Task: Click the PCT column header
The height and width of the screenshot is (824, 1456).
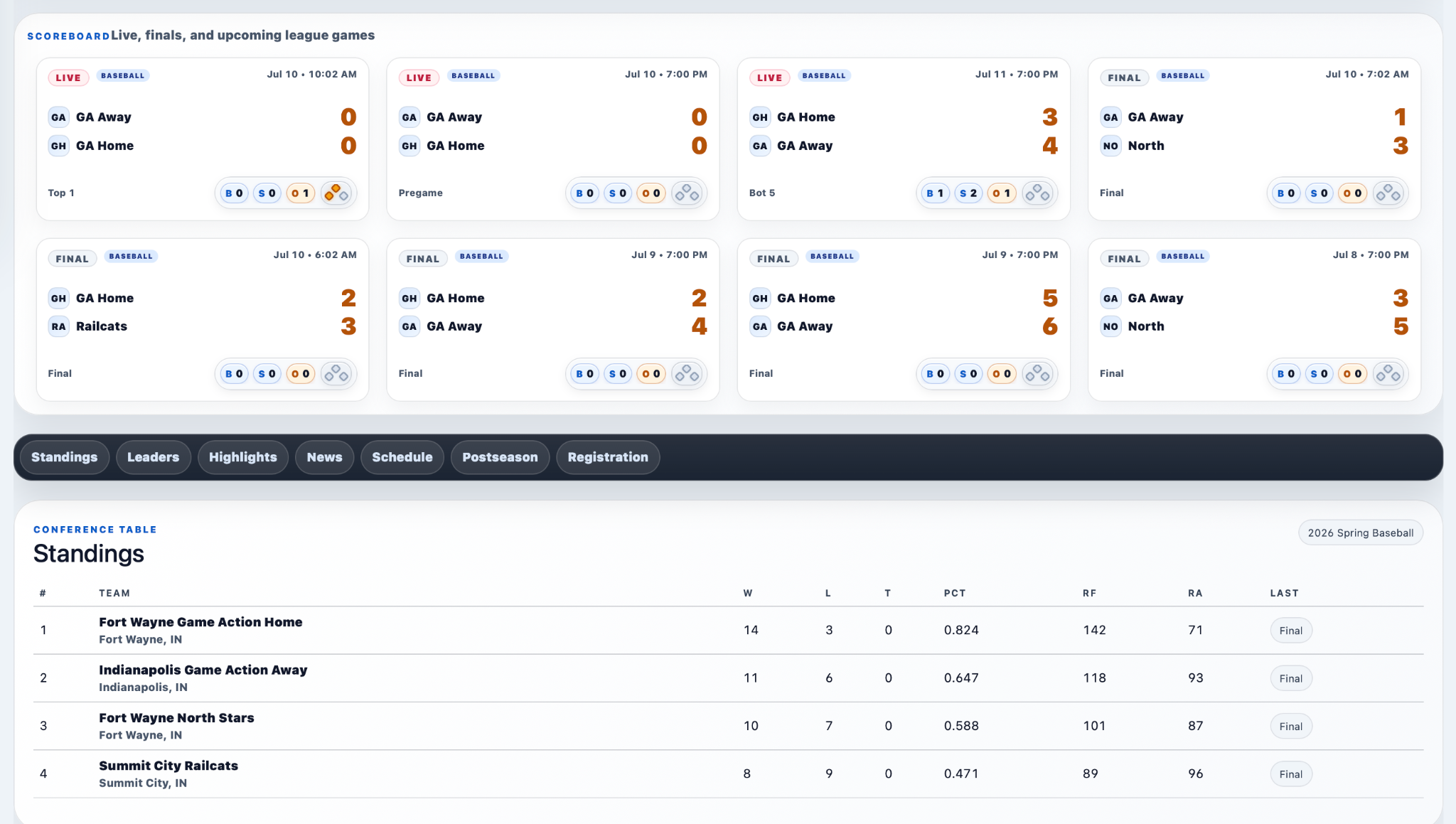Action: pyautogui.click(x=955, y=593)
